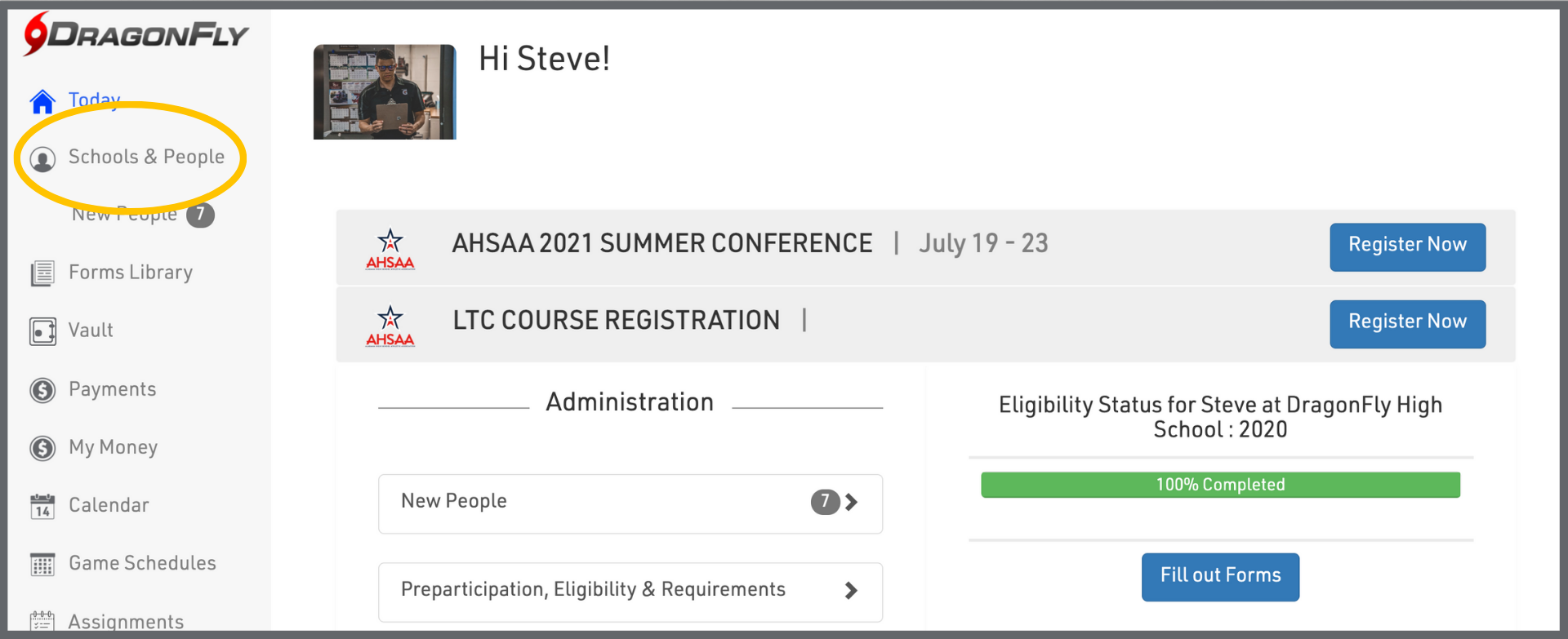Click the Game Schedules grid icon
Viewport: 1568px width, 639px height.
tap(42, 564)
